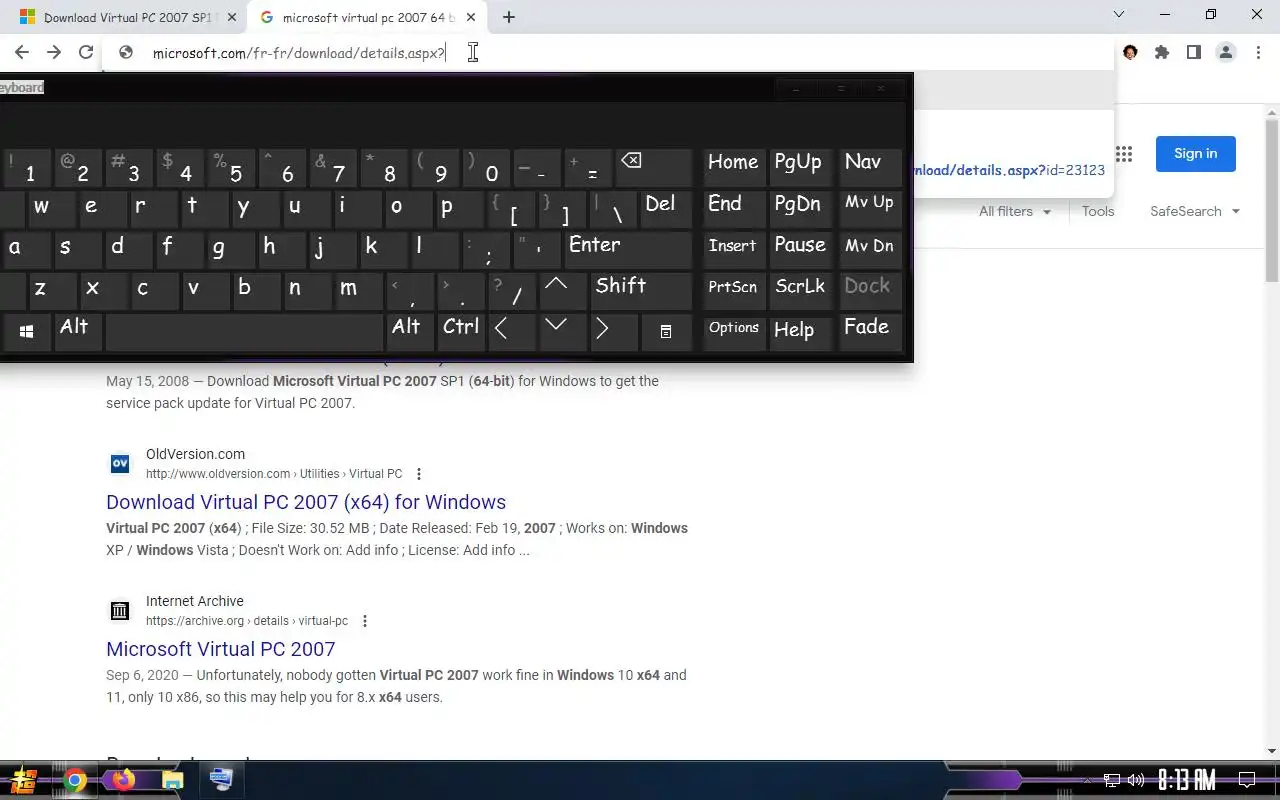Switch to microsoft virtual pc 2007 64 tab

point(366,17)
